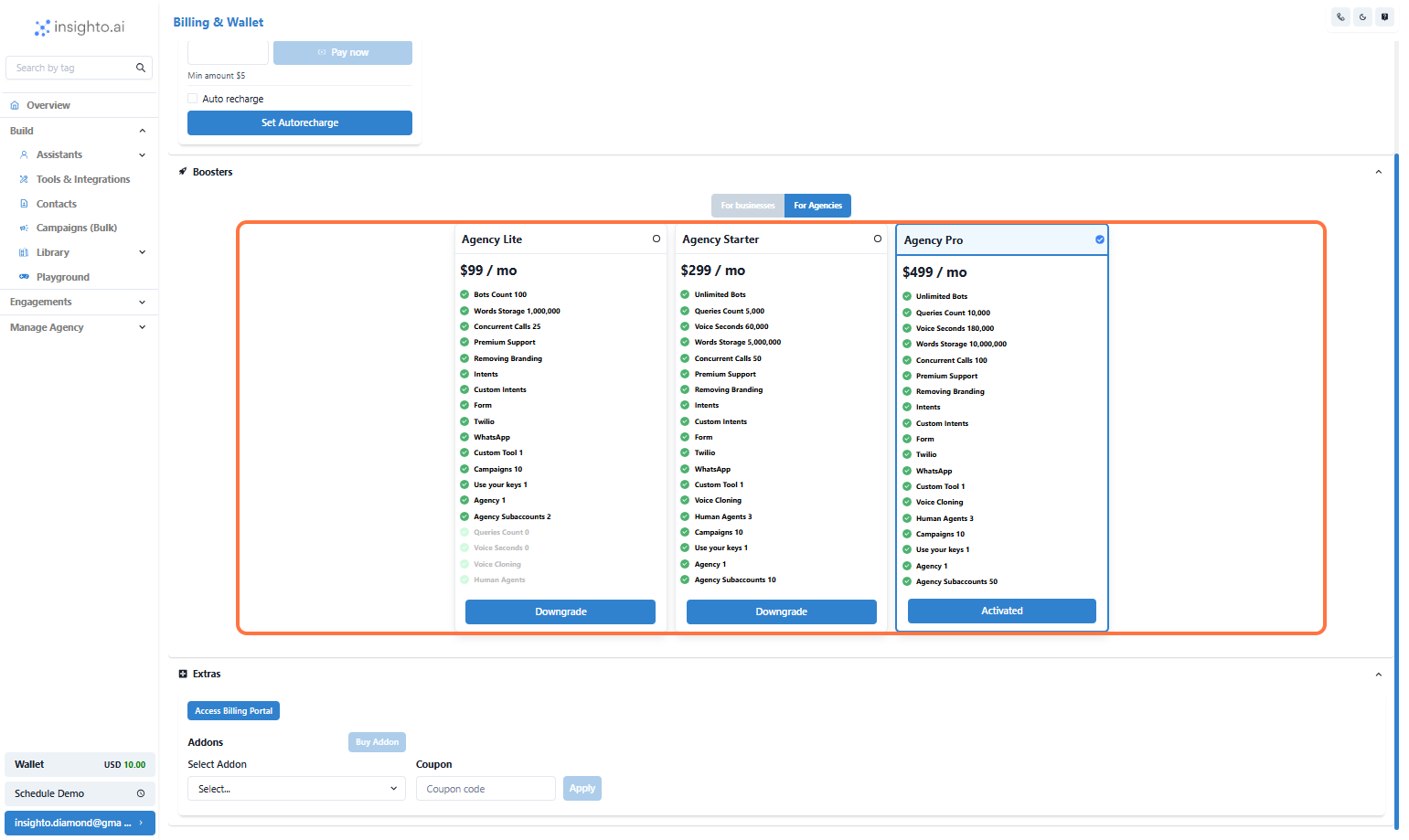Click the arrow on the account email button
This screenshot has height=840, width=1409.
pos(141,823)
